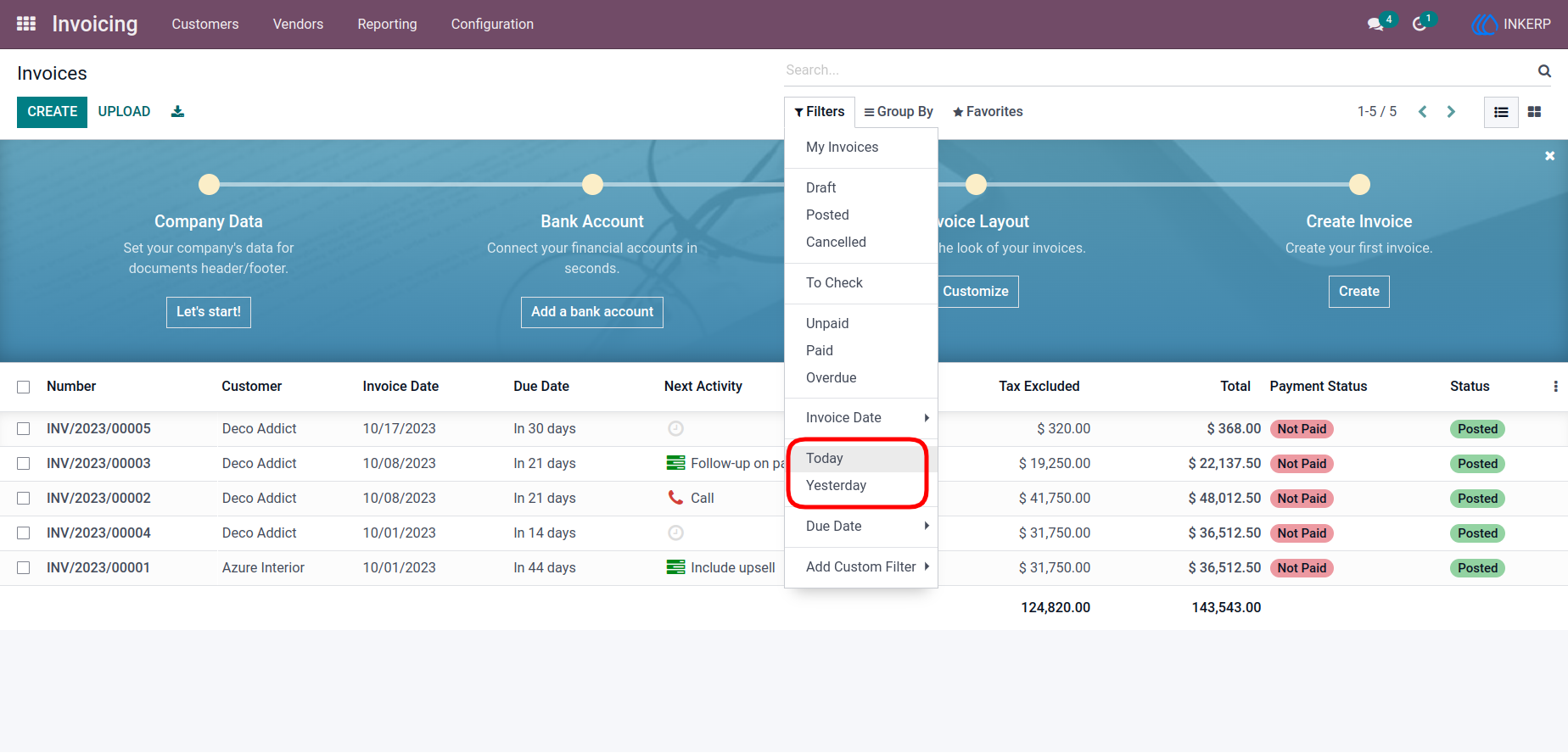Select checkbox for invoice INV/2023/00004
The width and height of the screenshot is (1568, 753).
click(x=24, y=533)
